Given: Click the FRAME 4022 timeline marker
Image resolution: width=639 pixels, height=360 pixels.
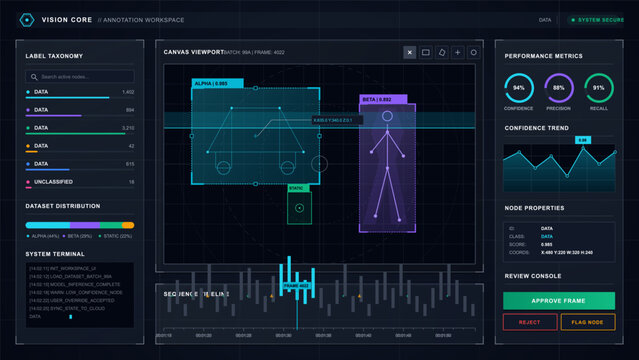Looking at the screenshot, I should click(297, 285).
